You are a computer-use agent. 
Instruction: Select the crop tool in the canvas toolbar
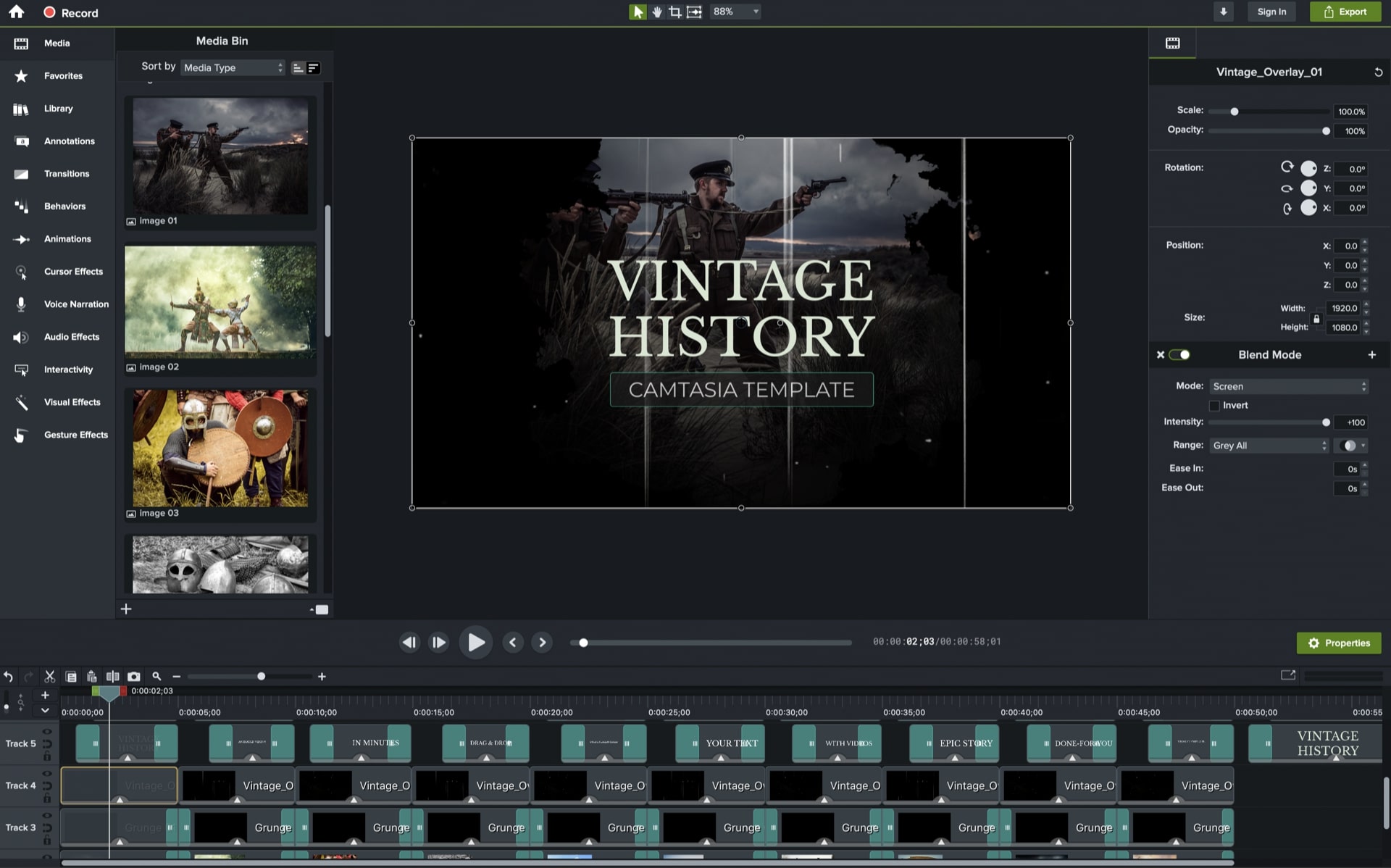(674, 12)
